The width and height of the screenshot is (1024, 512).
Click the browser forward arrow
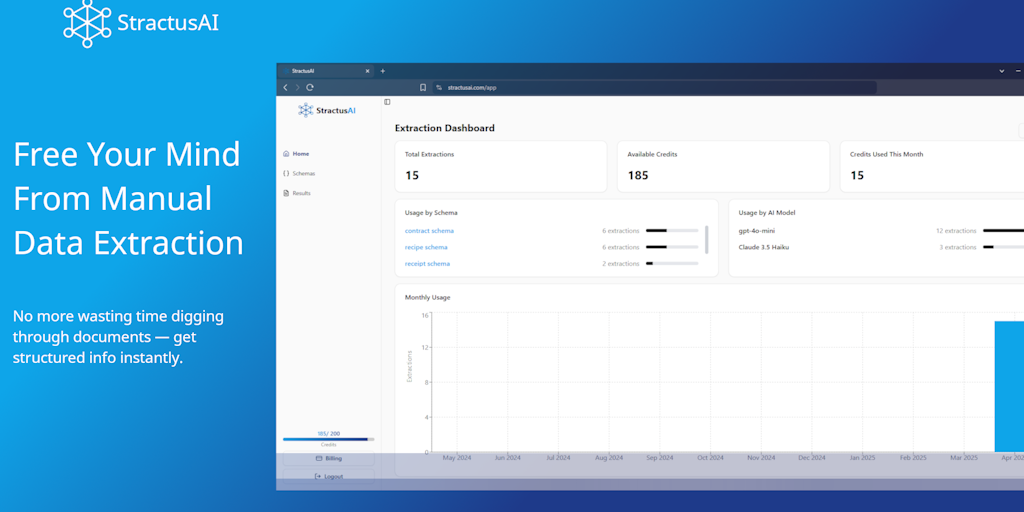click(298, 88)
